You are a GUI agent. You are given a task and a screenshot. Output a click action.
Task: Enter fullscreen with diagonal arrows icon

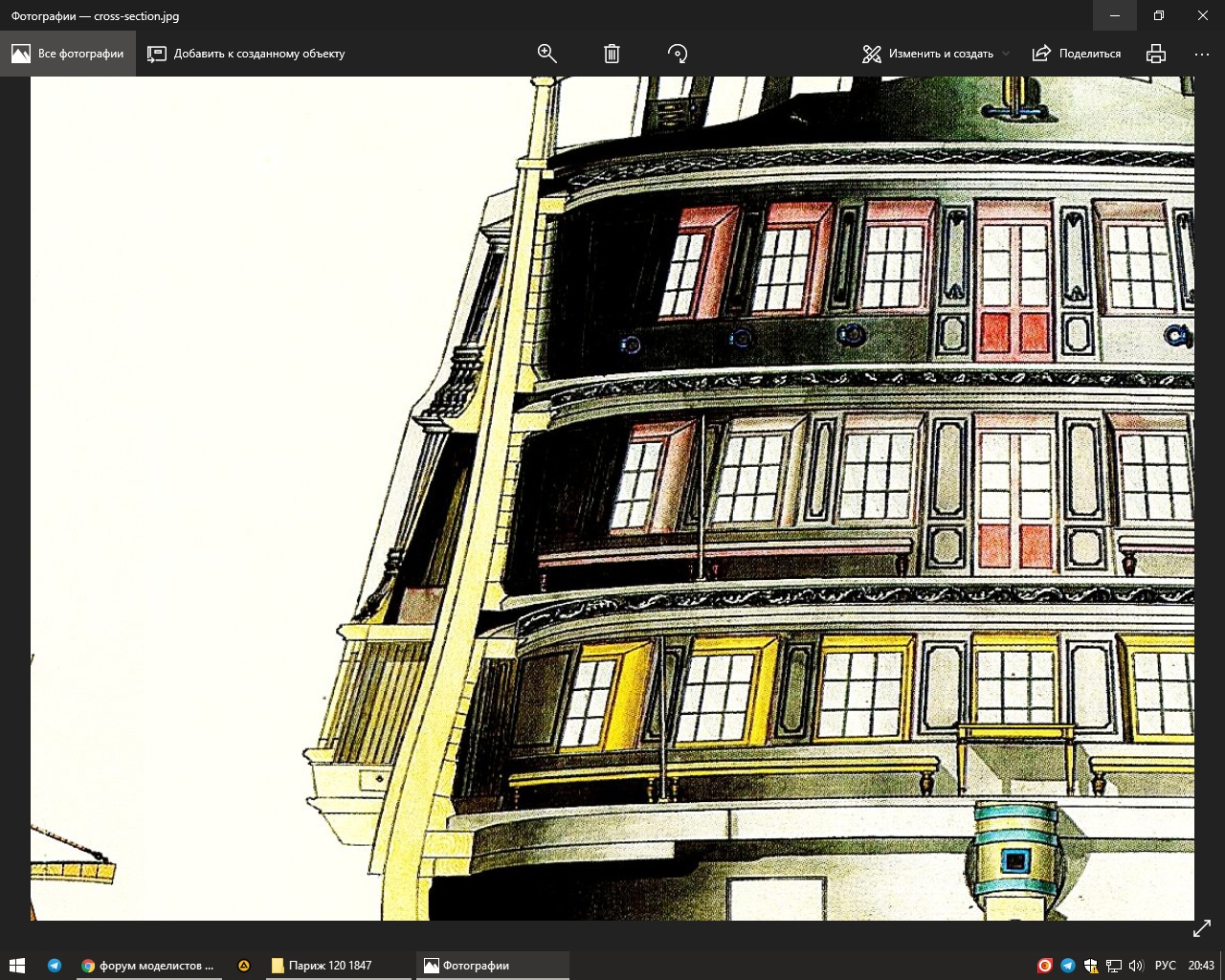[x=1202, y=928]
